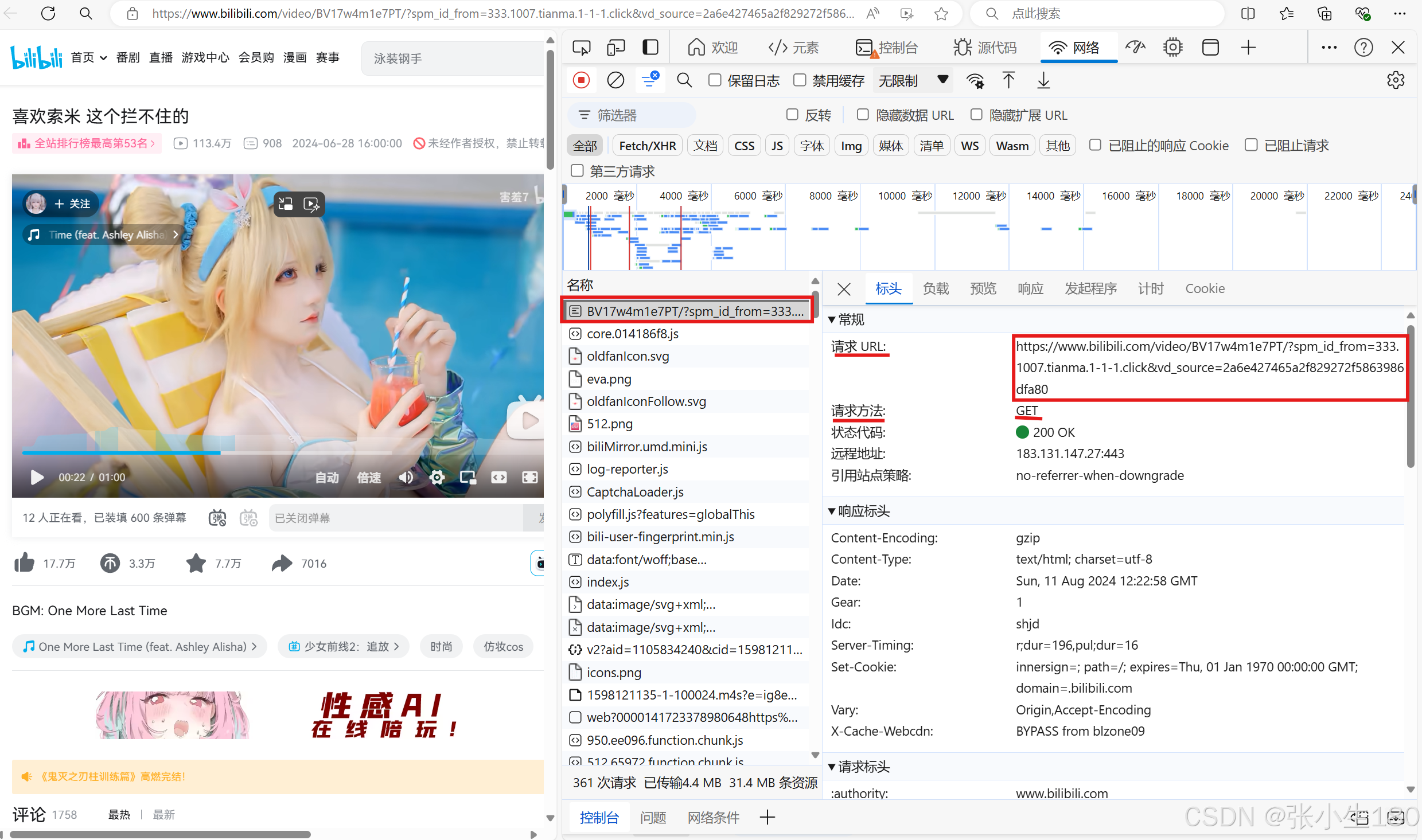Check the 反转 checkbox
The image size is (1422, 840).
click(792, 115)
